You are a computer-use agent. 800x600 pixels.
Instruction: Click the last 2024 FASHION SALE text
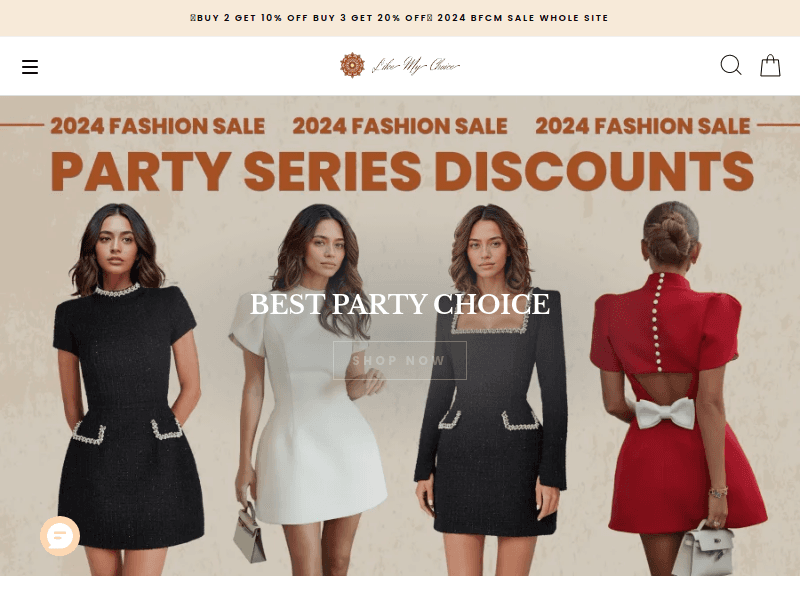tap(643, 126)
